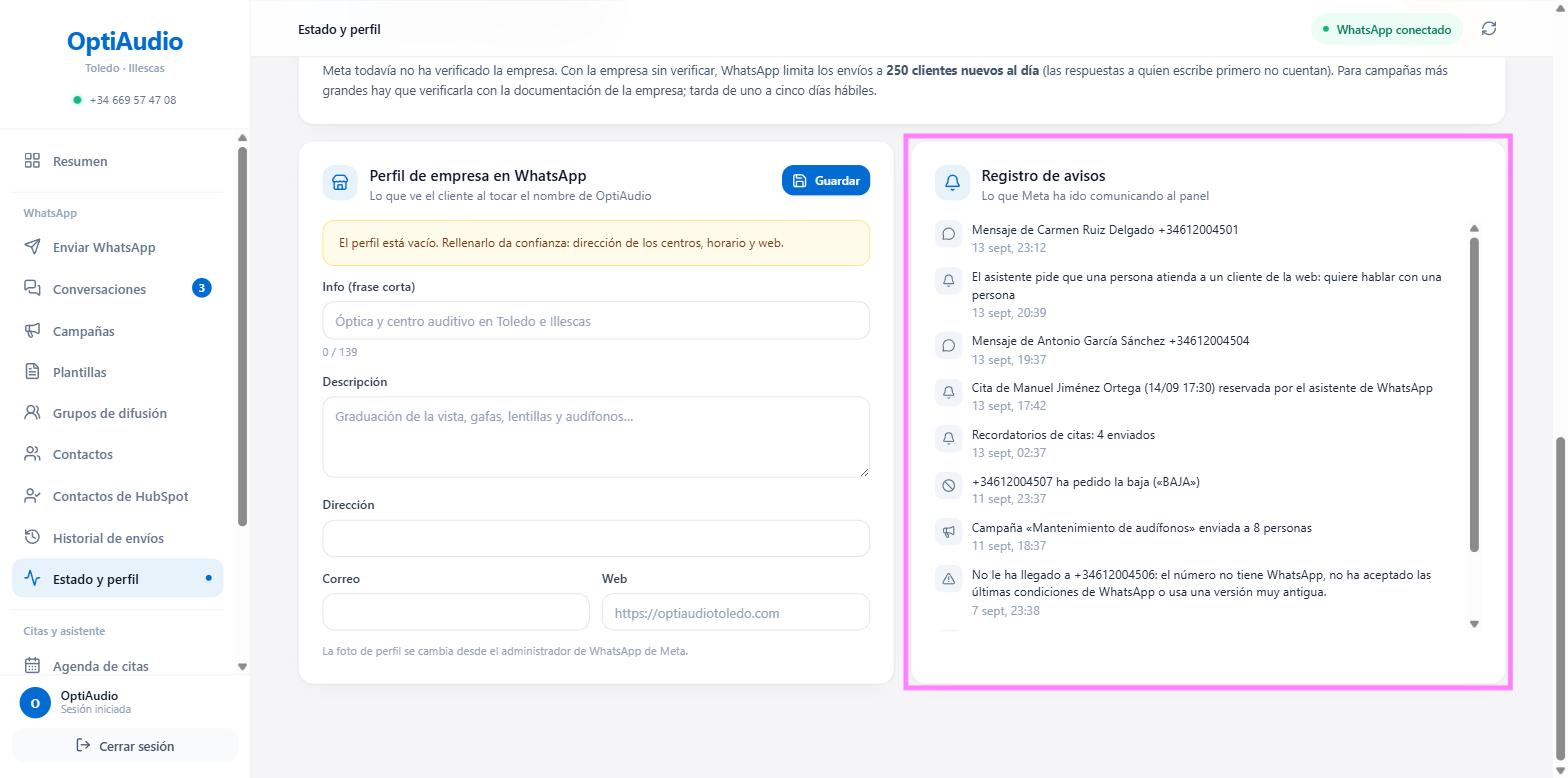Viewport: 1568px width, 778px height.
Task: Open Conversaciones with 3 unread badge
Action: [117, 289]
